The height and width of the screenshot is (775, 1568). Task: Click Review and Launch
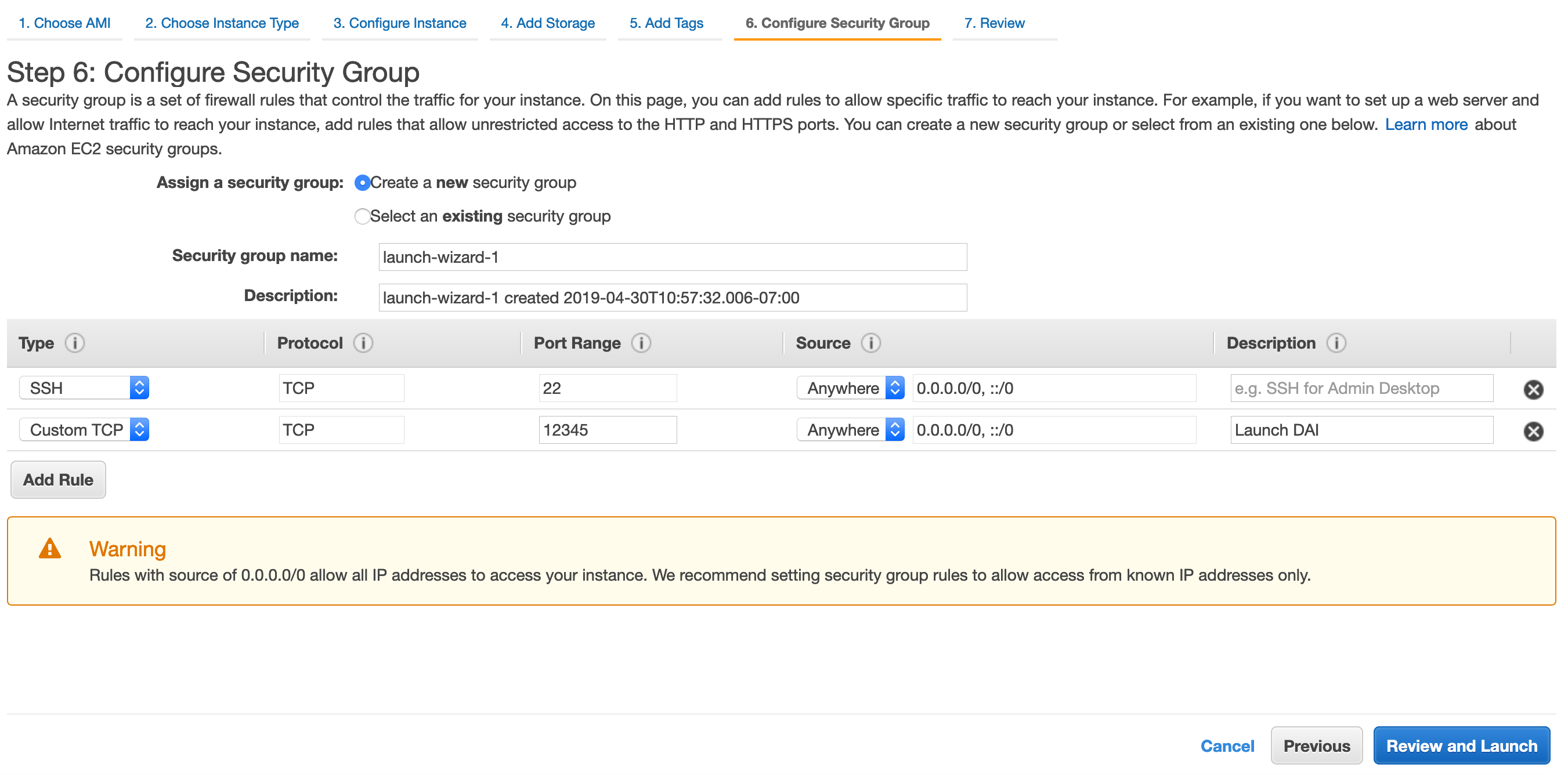[1461, 746]
